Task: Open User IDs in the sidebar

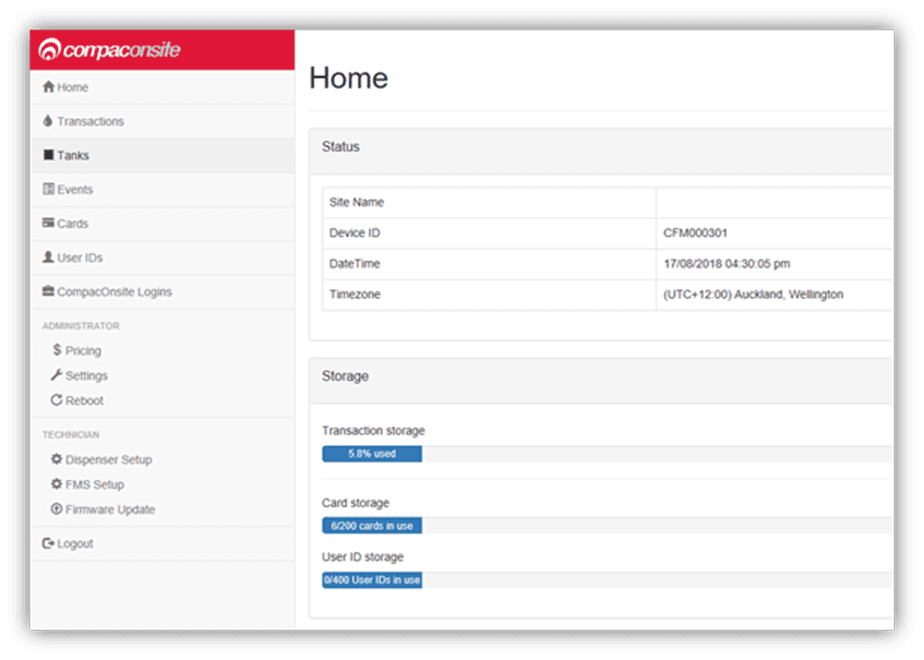Action: [163, 258]
